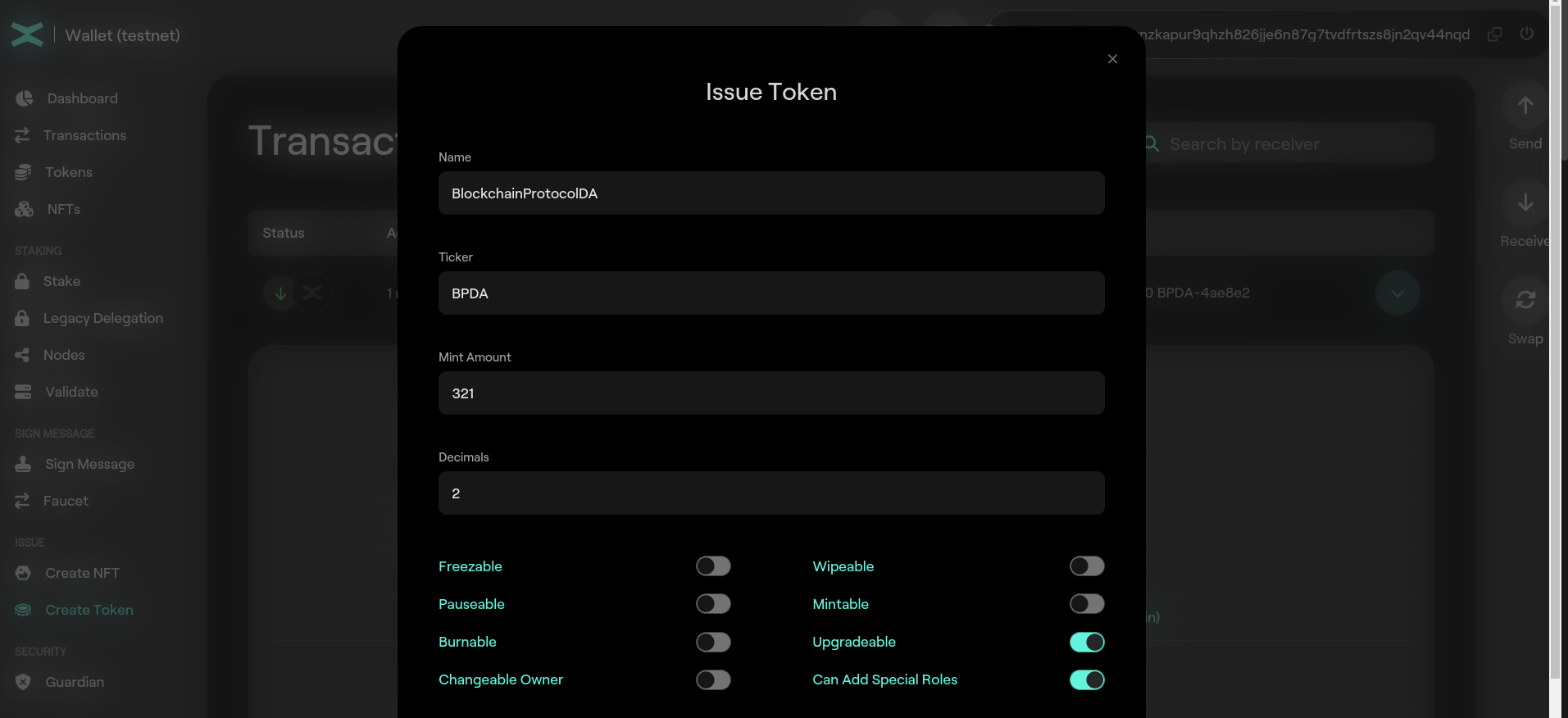Click the Create NFT icon
The image size is (1568, 718).
click(x=23, y=573)
